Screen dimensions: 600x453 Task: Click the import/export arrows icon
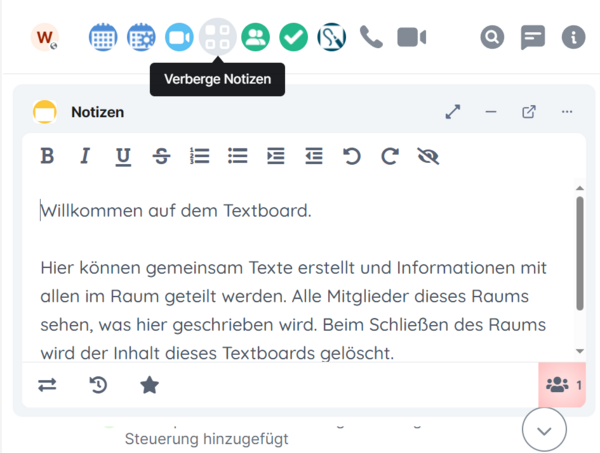(x=47, y=385)
